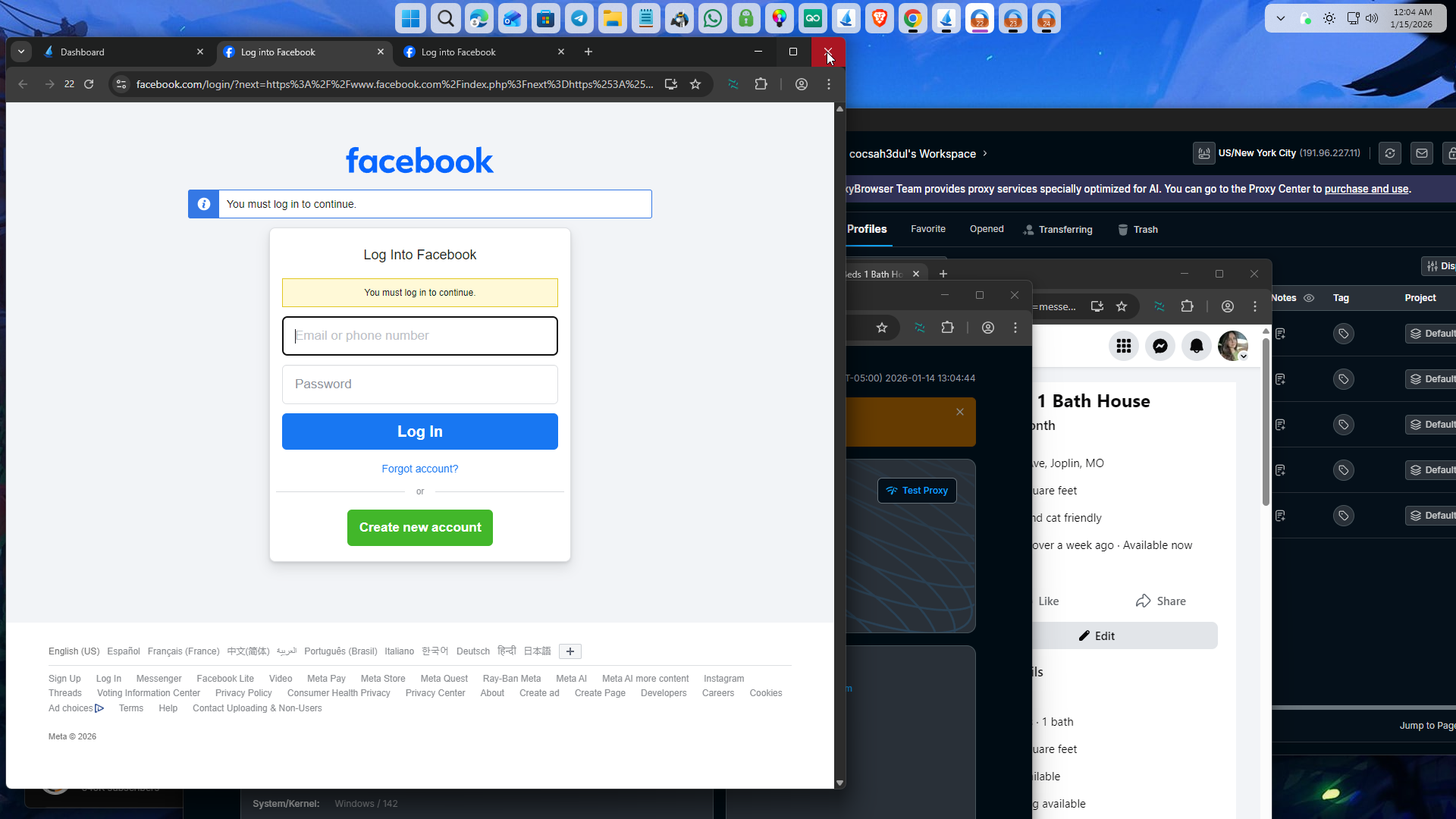Show hidden system tray icons chevron
1456x819 pixels.
pyautogui.click(x=1281, y=18)
